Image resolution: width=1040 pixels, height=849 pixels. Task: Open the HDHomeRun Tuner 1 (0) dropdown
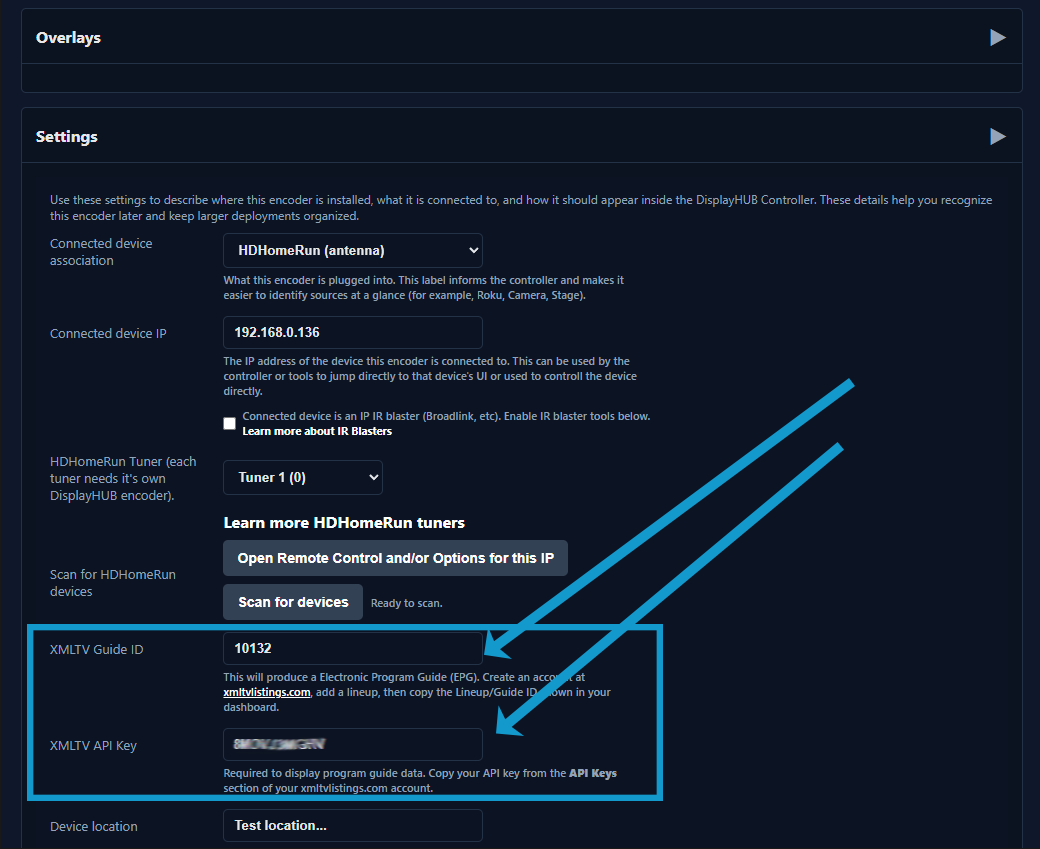coord(302,477)
